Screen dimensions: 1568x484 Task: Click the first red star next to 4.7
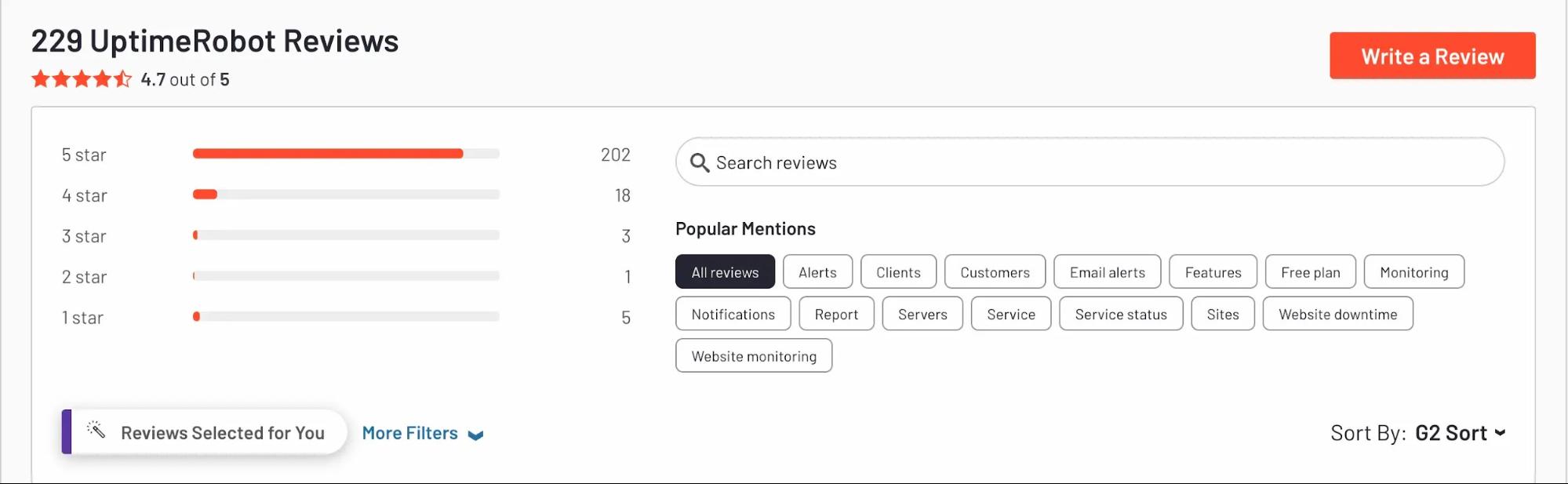click(x=41, y=78)
